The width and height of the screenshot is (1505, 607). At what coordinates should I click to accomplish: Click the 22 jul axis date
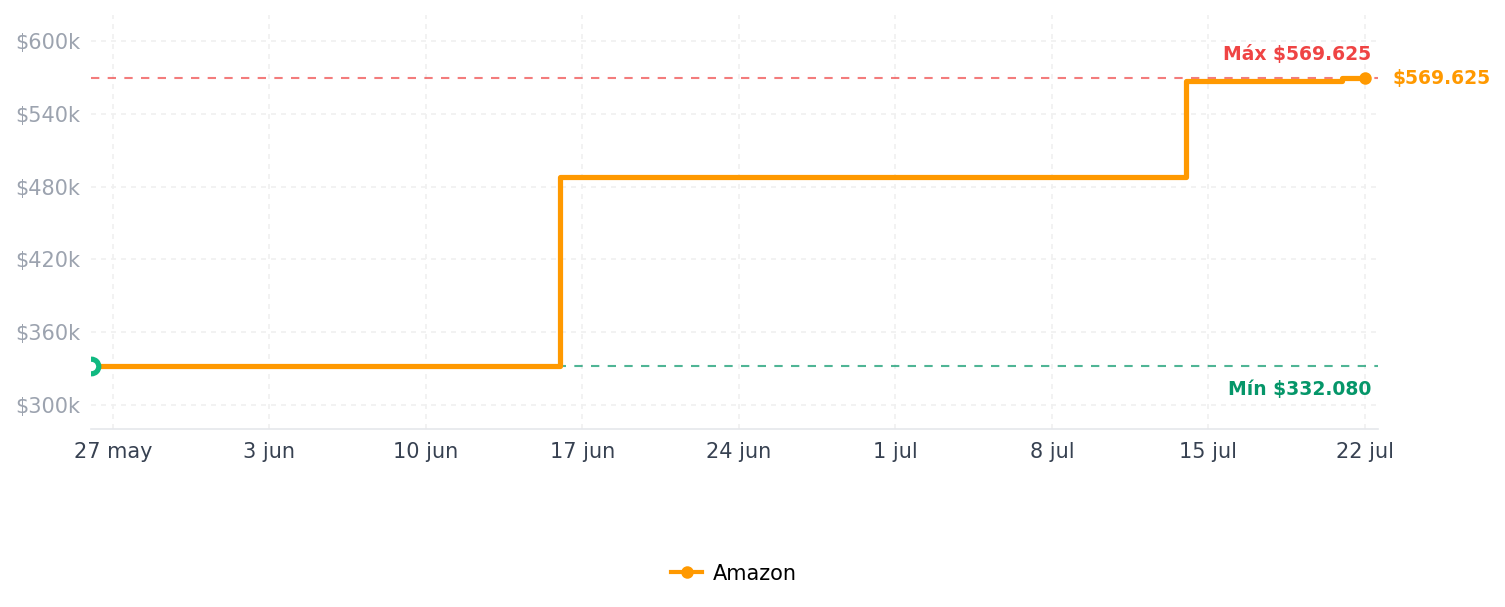point(1365,451)
